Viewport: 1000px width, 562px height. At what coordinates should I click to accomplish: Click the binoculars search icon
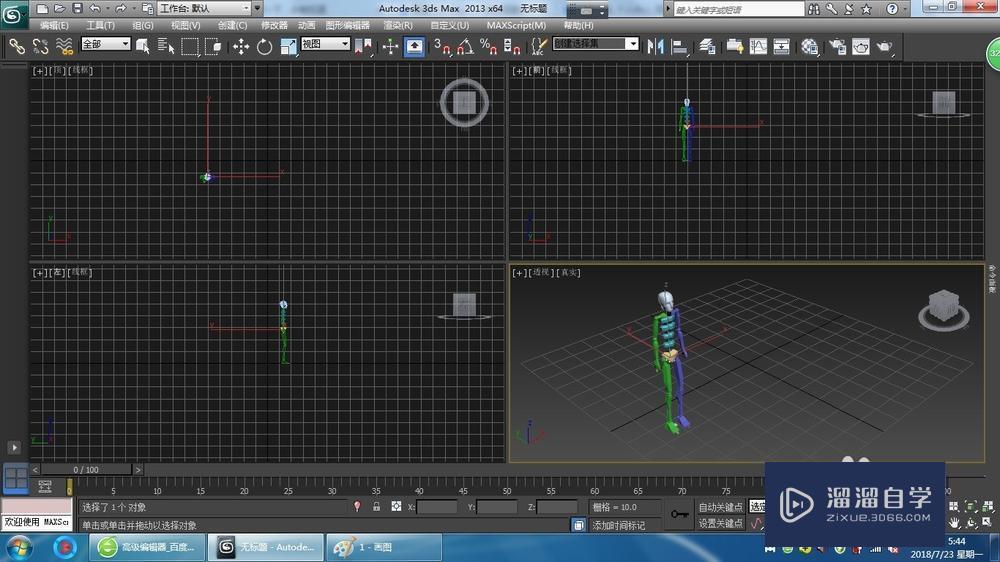pyautogui.click(x=814, y=9)
